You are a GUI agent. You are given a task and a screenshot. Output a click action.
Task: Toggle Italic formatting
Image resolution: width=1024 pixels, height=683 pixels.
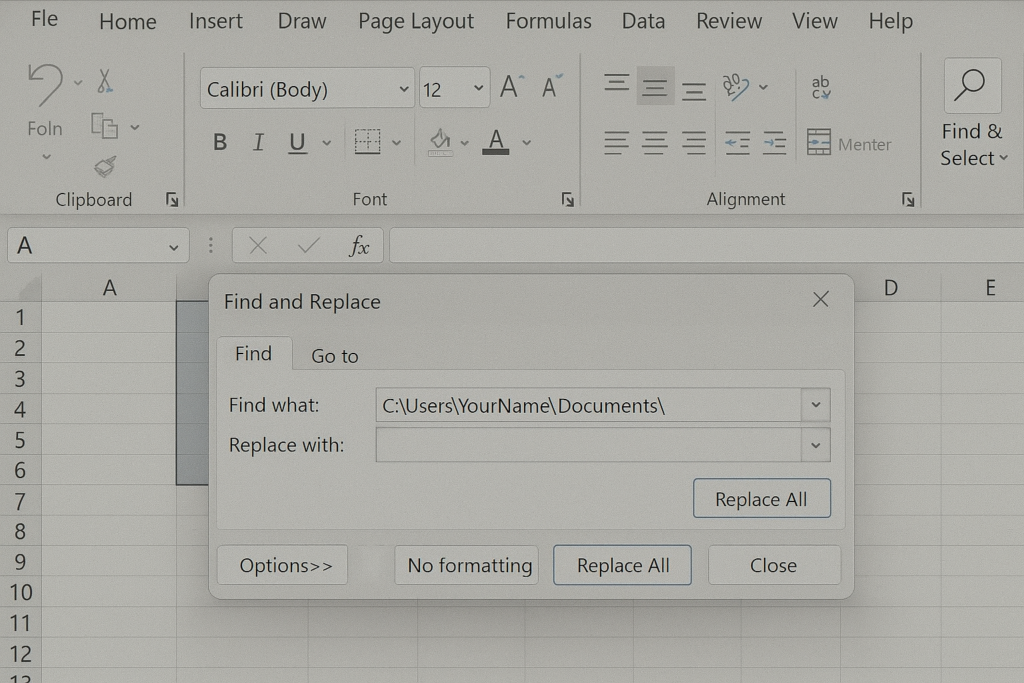(x=258, y=143)
